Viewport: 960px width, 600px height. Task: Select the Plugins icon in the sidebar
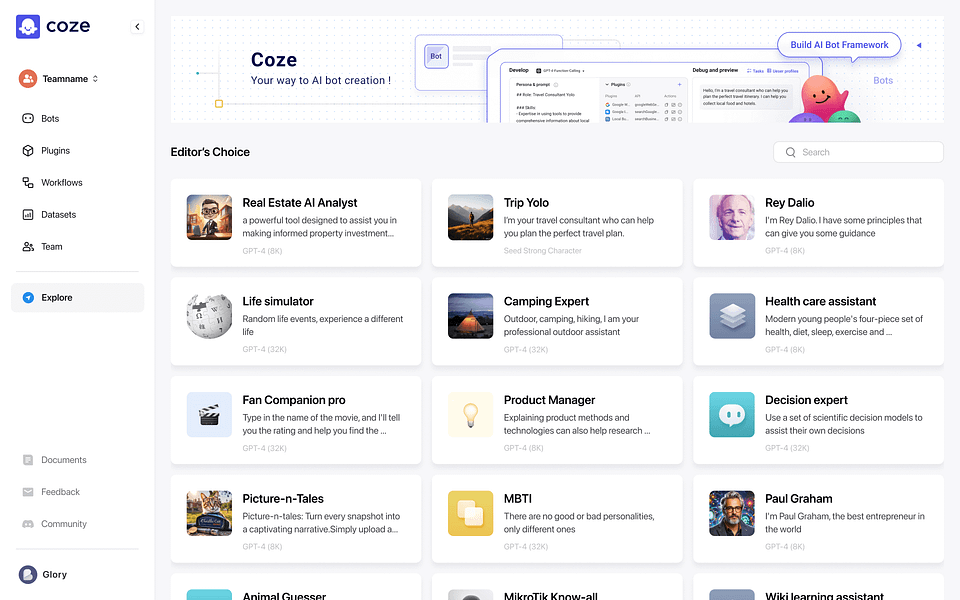pyautogui.click(x=25, y=150)
